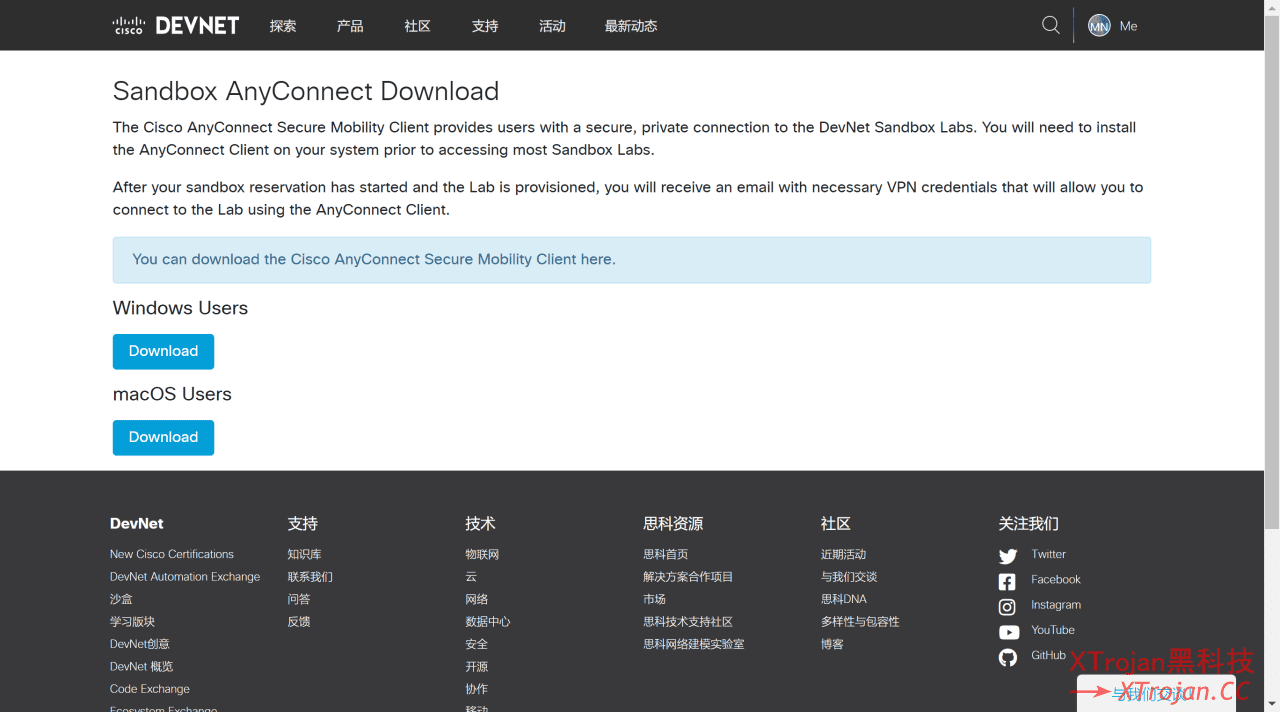Visit DevNet Automation Exchange link

[185, 577]
